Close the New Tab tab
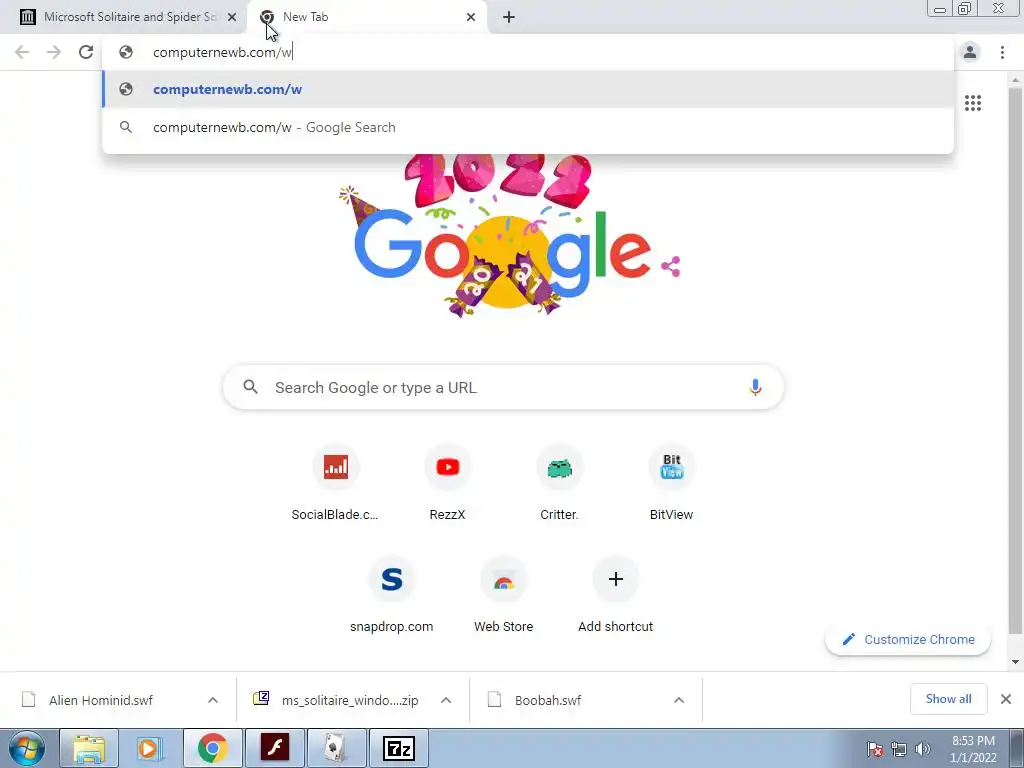Viewport: 1024px width, 768px height. (x=471, y=17)
